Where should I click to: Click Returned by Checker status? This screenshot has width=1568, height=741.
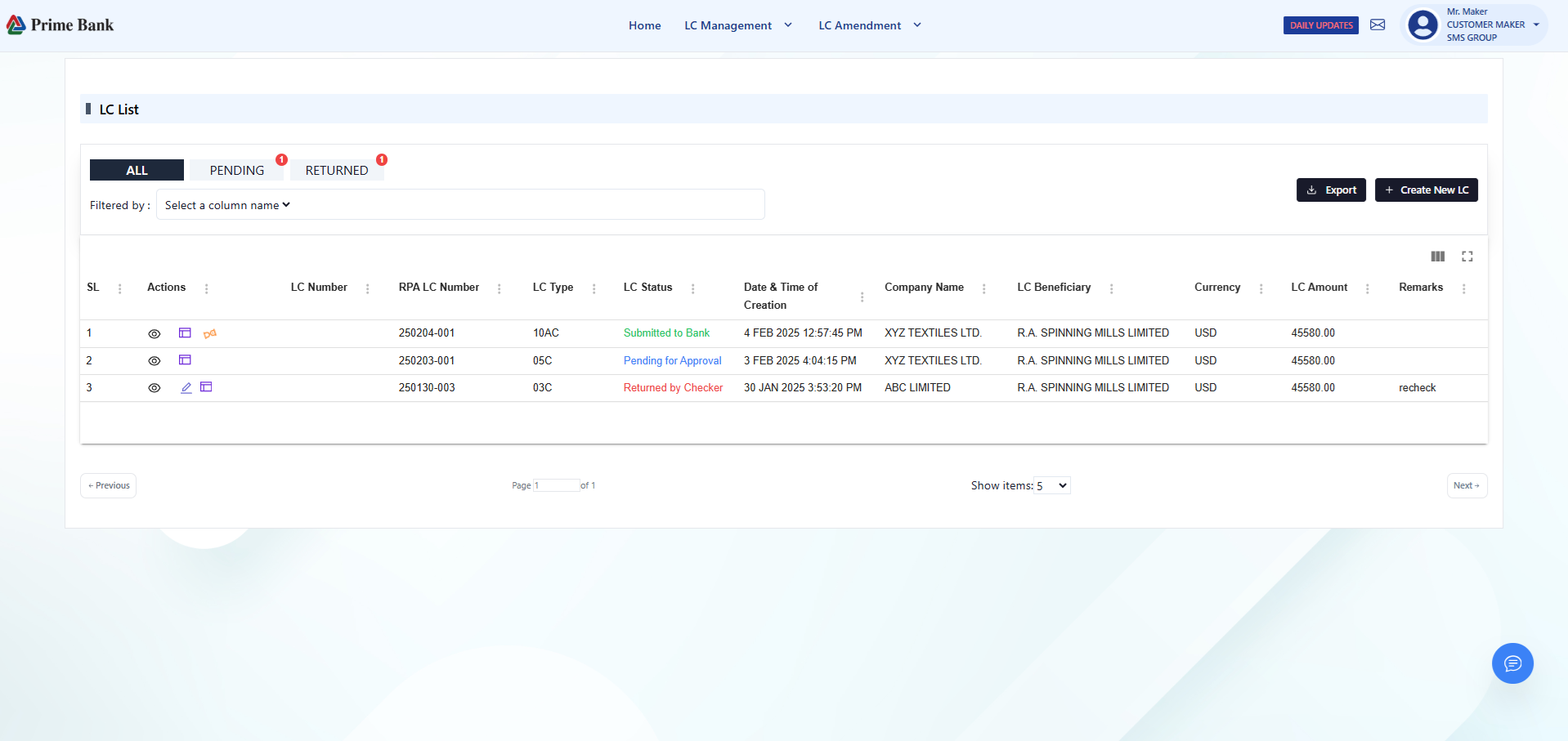coord(673,388)
